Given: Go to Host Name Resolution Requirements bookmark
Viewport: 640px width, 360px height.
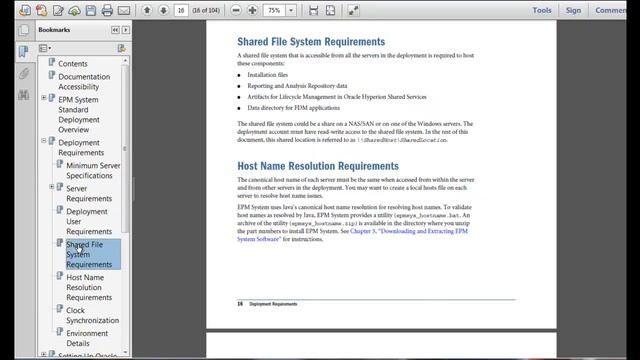Looking at the screenshot, I should pyautogui.click(x=89, y=287).
